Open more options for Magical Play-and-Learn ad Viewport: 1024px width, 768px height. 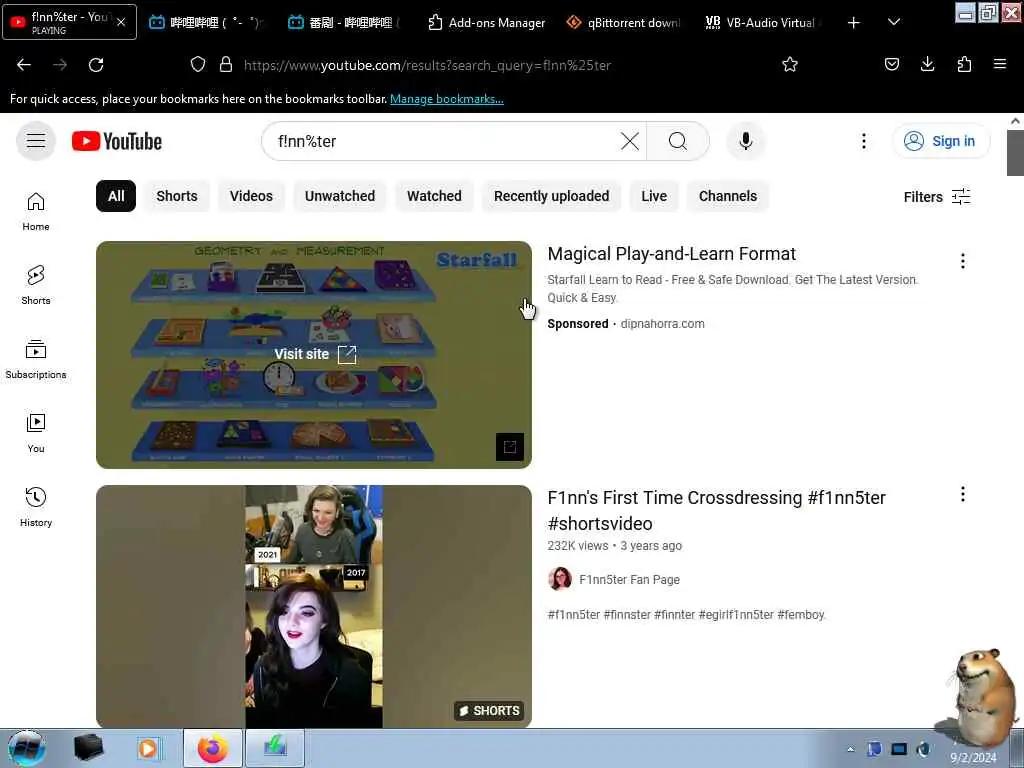(x=962, y=261)
